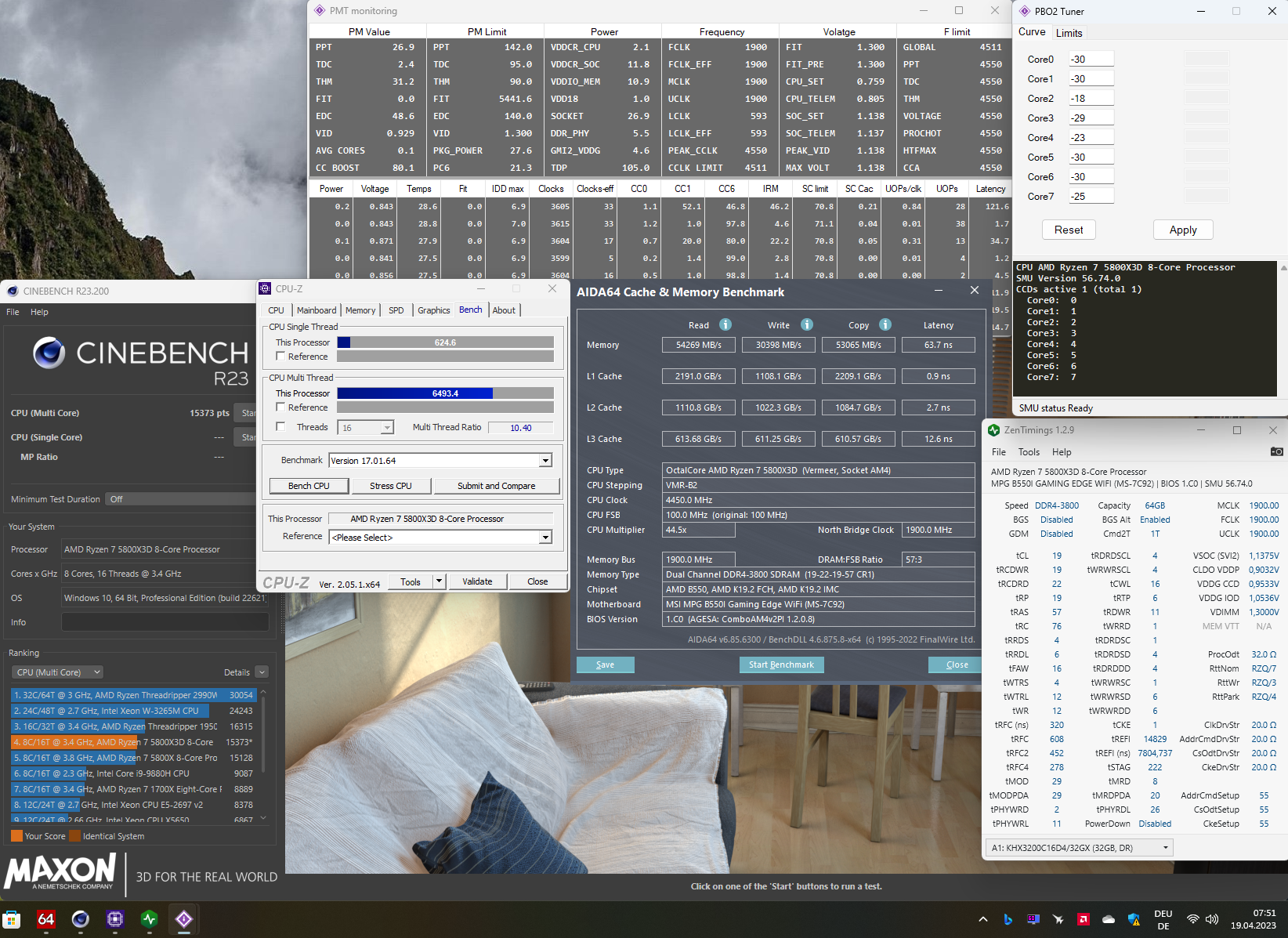Enable Reference checkbox under CPU Single Thread

tap(280, 357)
